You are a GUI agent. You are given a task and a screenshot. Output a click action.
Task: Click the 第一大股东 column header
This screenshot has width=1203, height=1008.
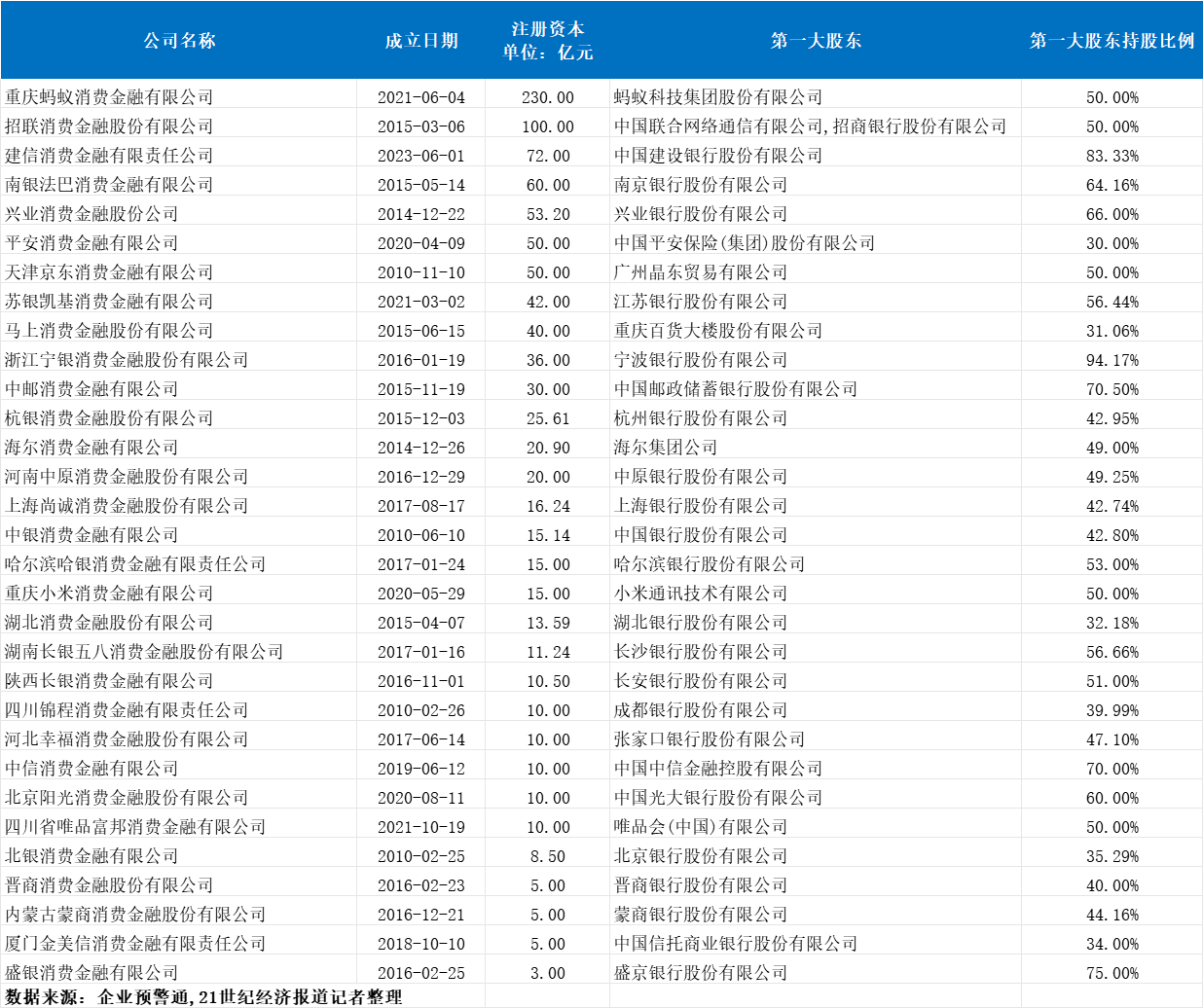(816, 41)
